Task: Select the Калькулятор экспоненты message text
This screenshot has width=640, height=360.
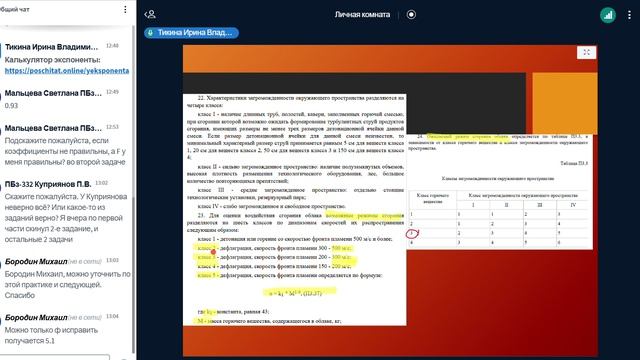Action: 52,60
